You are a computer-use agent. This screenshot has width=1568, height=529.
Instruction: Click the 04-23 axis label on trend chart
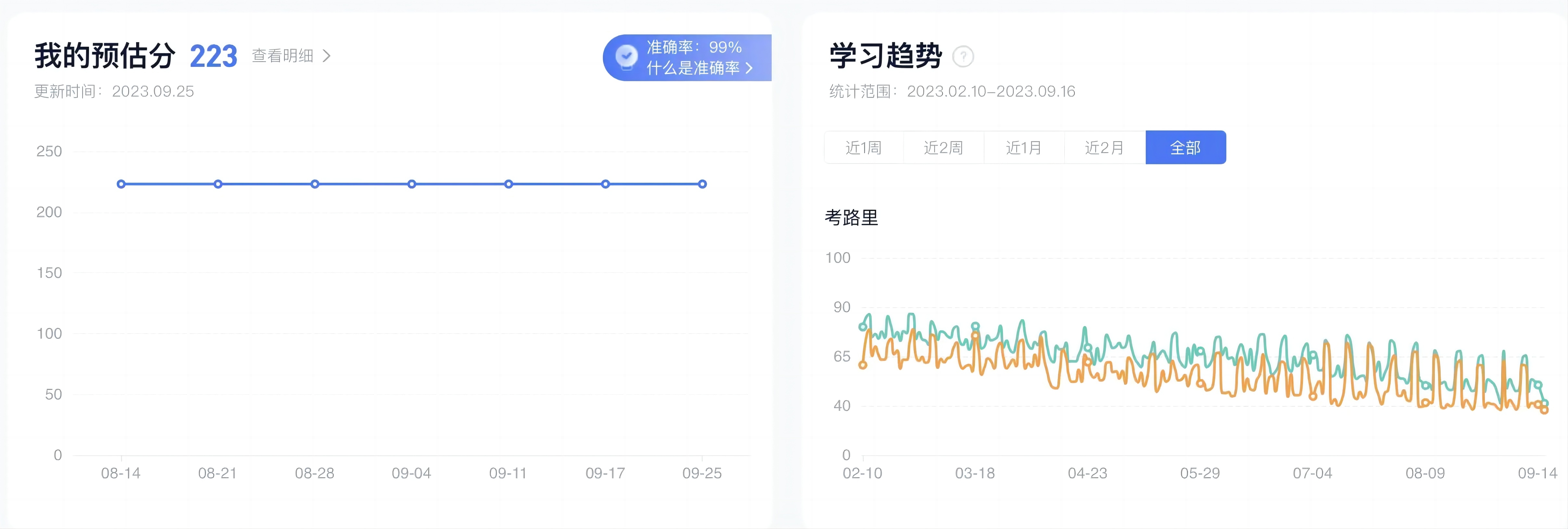[x=1088, y=473]
